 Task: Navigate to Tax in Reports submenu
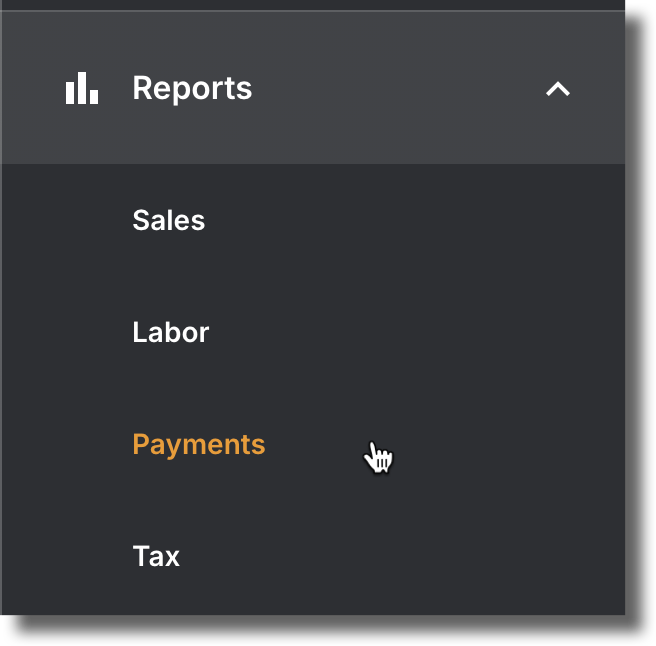click(156, 556)
